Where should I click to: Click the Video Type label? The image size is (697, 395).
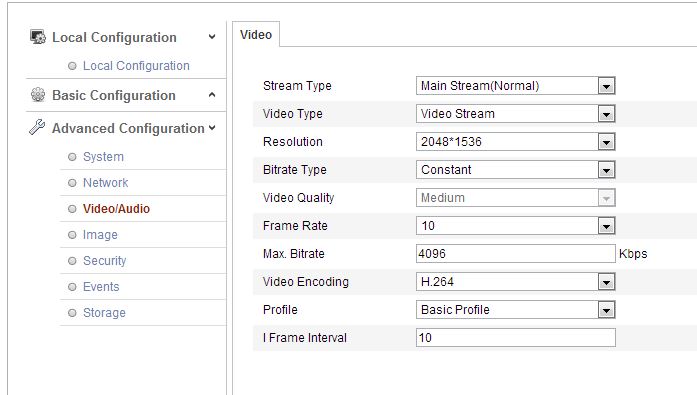[x=292, y=114]
